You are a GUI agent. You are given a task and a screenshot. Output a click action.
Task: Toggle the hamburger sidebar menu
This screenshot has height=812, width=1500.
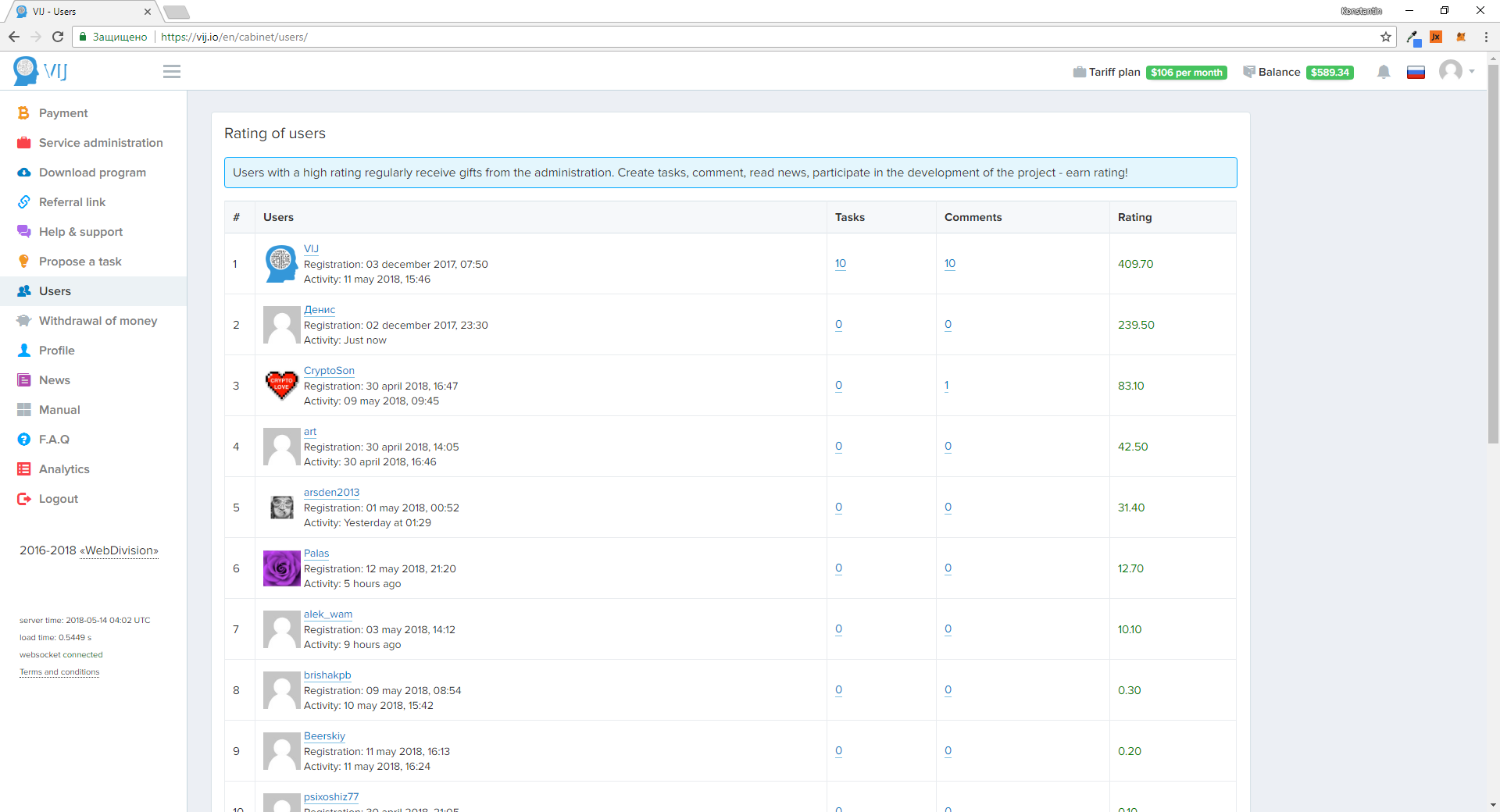(172, 72)
